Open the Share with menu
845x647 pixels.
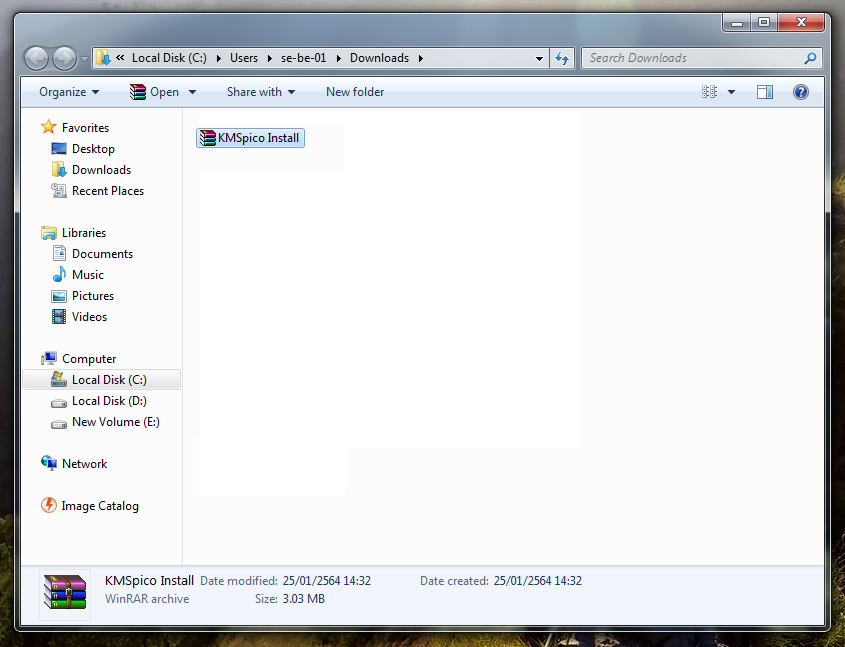click(x=261, y=92)
